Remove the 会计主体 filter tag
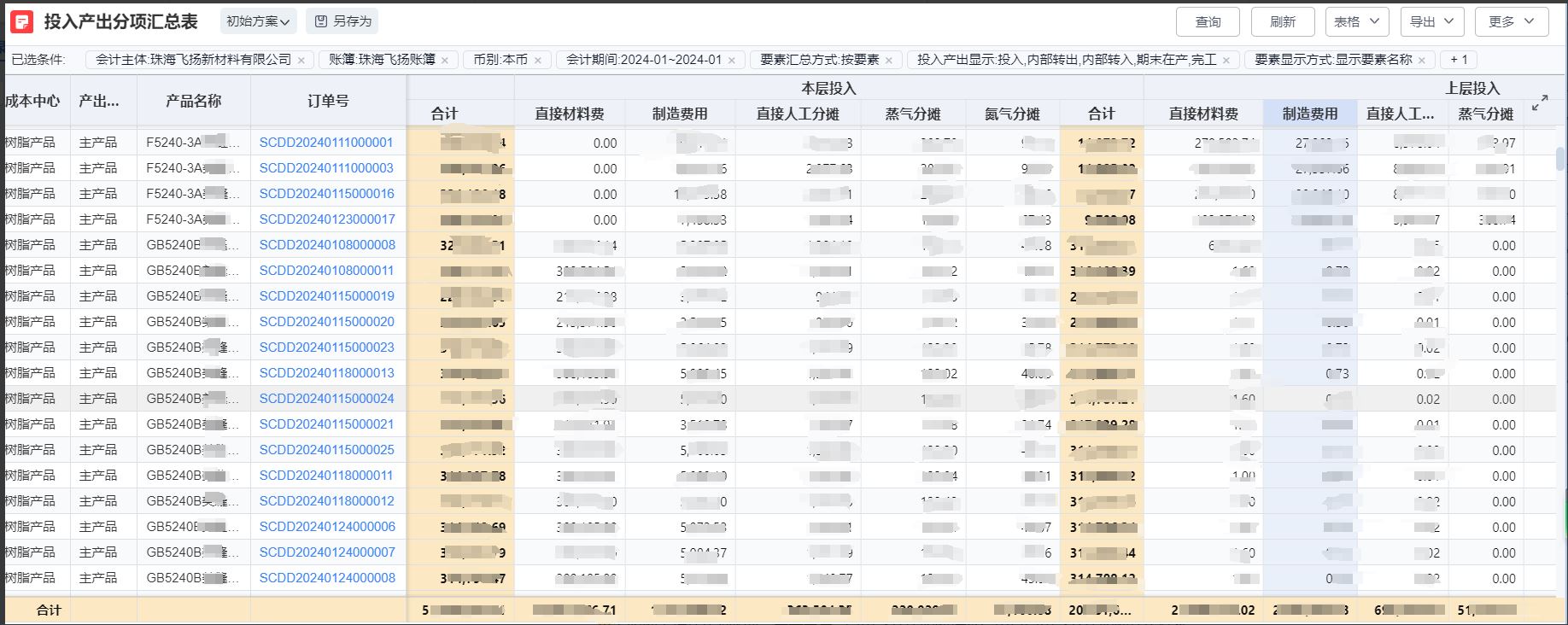The image size is (1568, 625). point(301,61)
